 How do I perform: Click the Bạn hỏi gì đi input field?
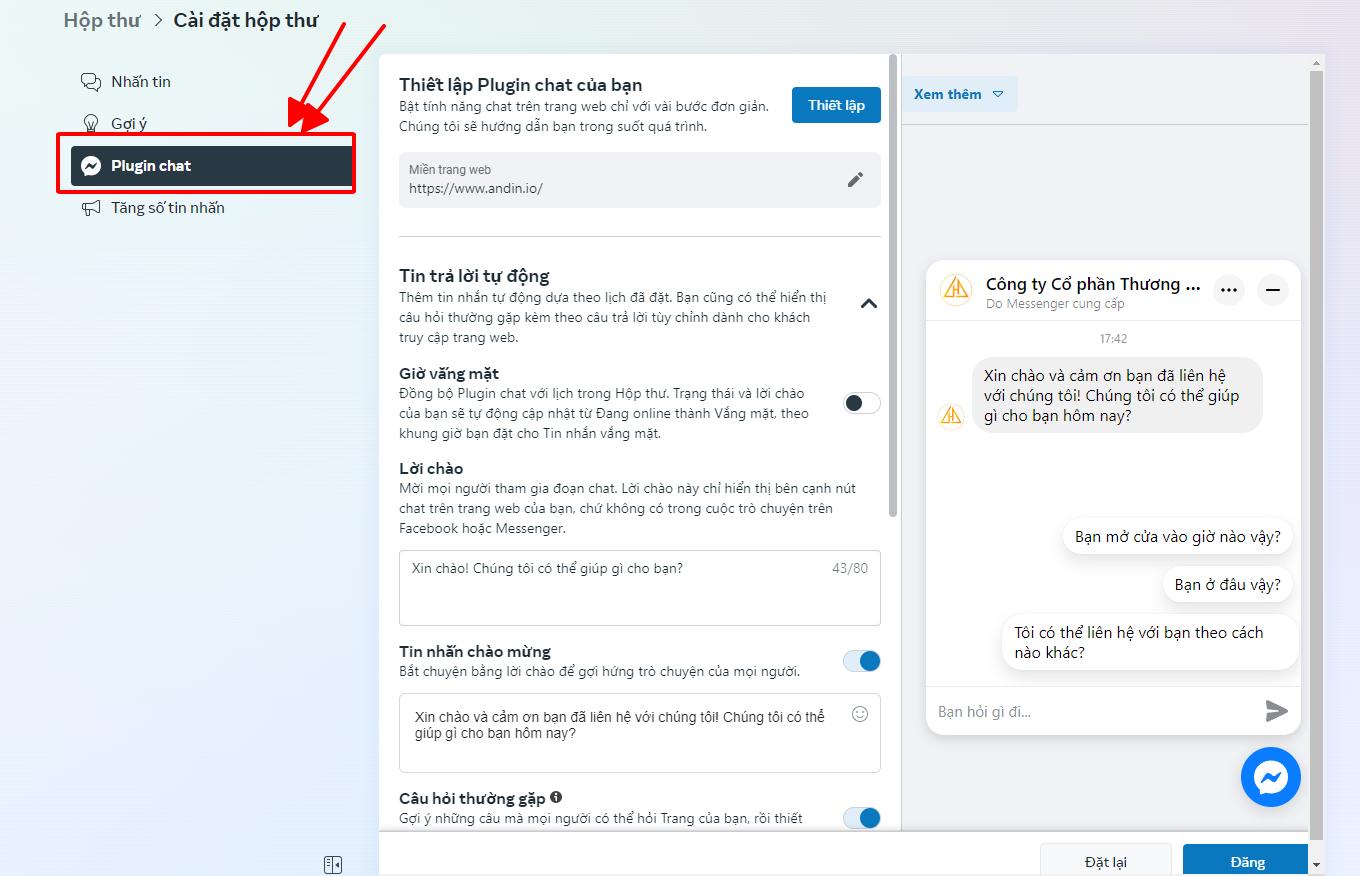(1080, 711)
